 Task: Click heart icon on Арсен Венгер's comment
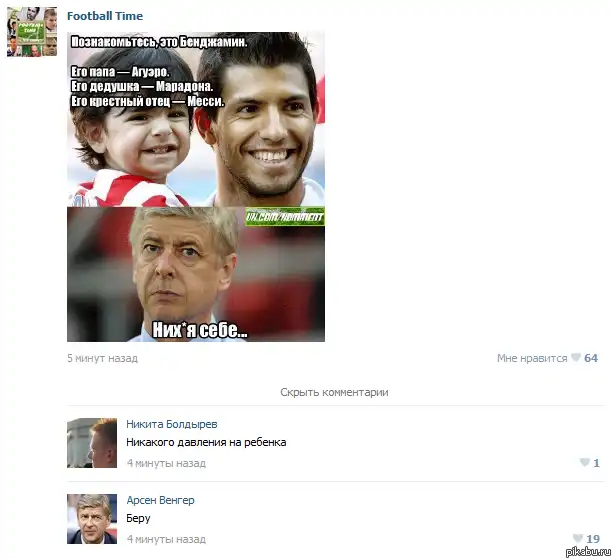tap(578, 539)
